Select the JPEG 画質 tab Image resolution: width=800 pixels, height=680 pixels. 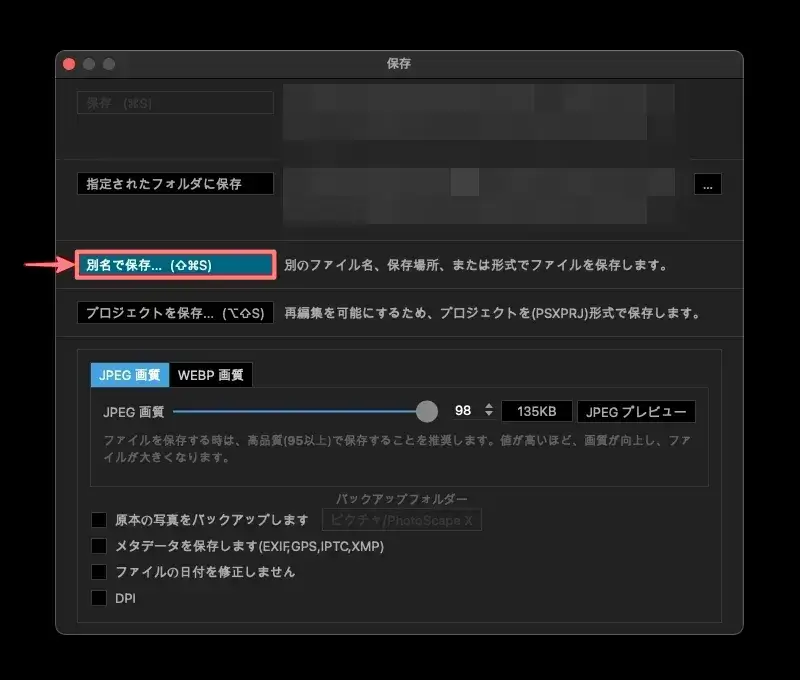[129, 375]
